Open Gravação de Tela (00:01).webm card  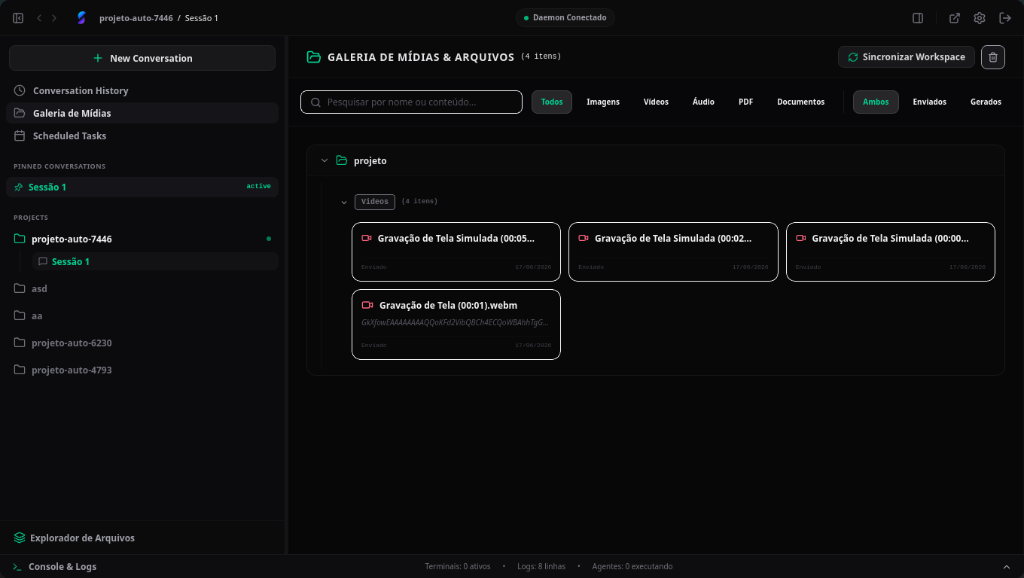pyautogui.click(x=456, y=324)
